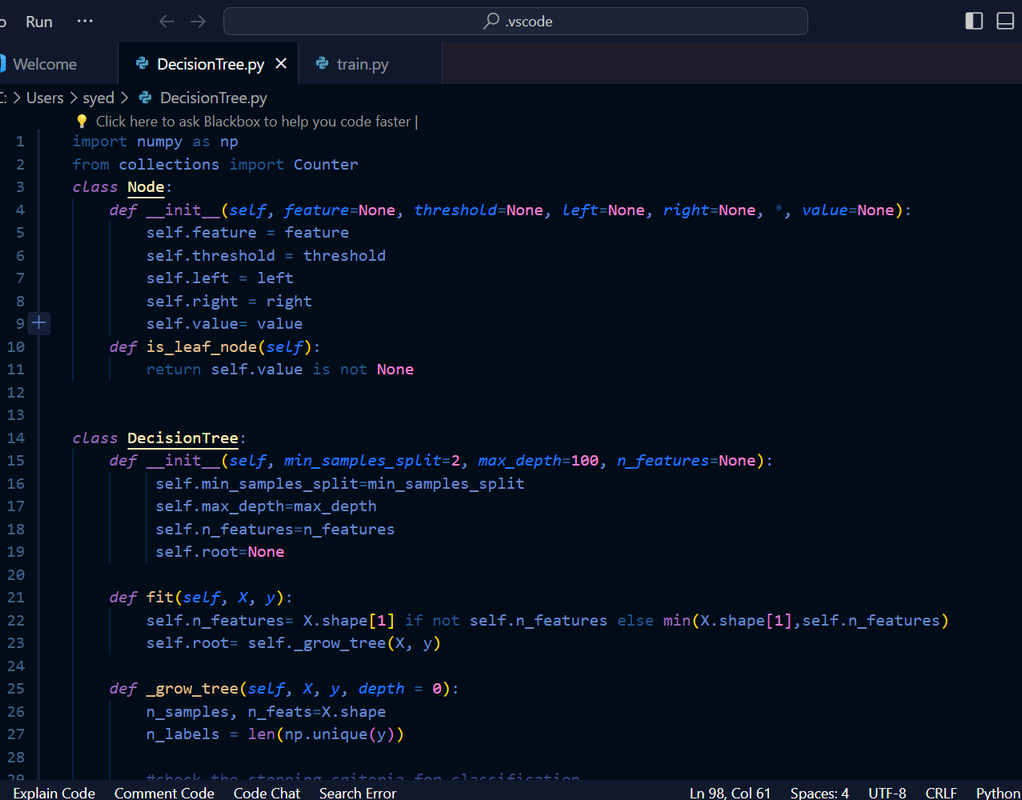This screenshot has width=1022, height=800.
Task: Click the Python icon on train.py tab
Action: click(322, 63)
